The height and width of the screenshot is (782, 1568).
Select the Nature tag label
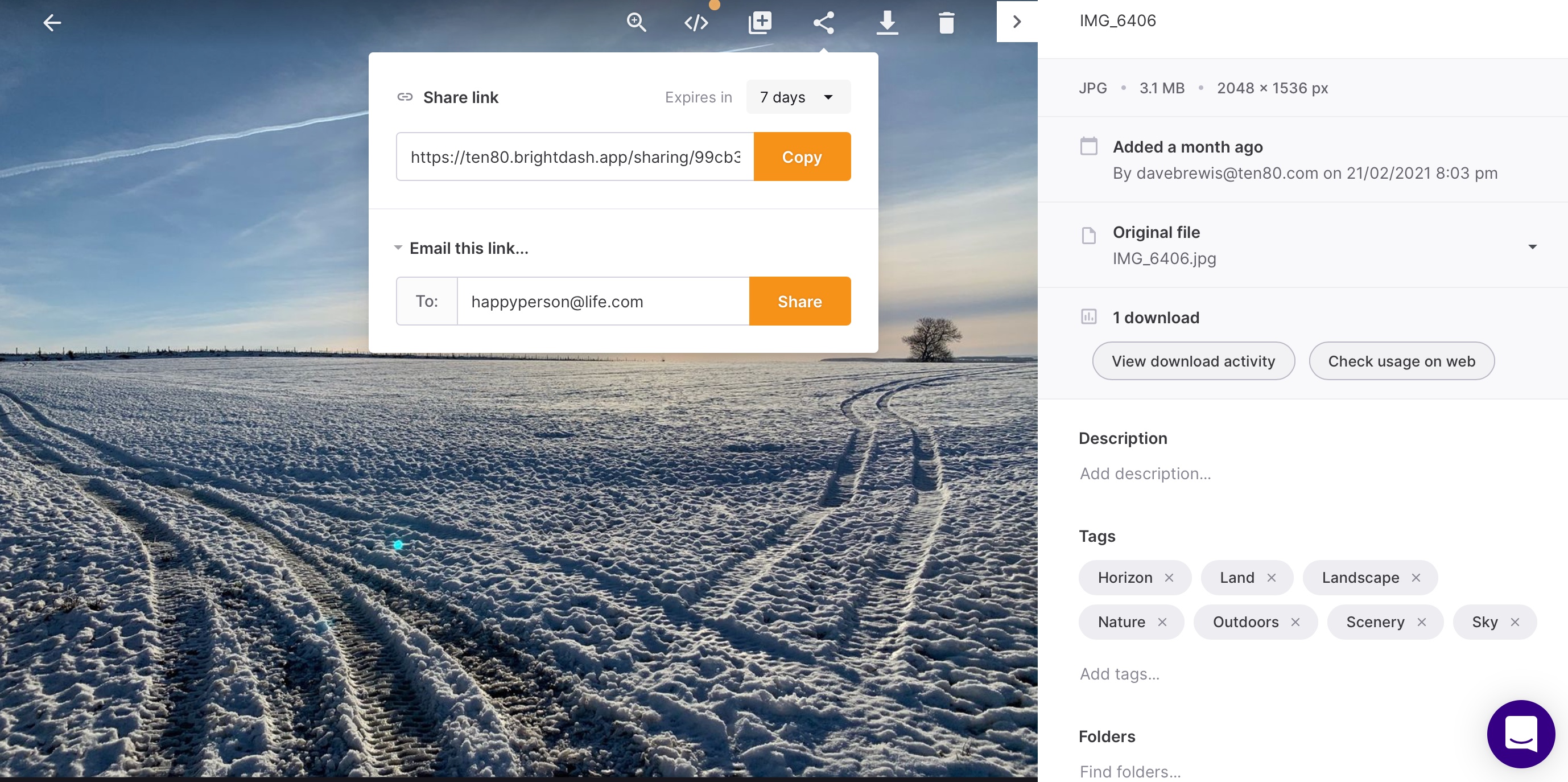coord(1121,622)
